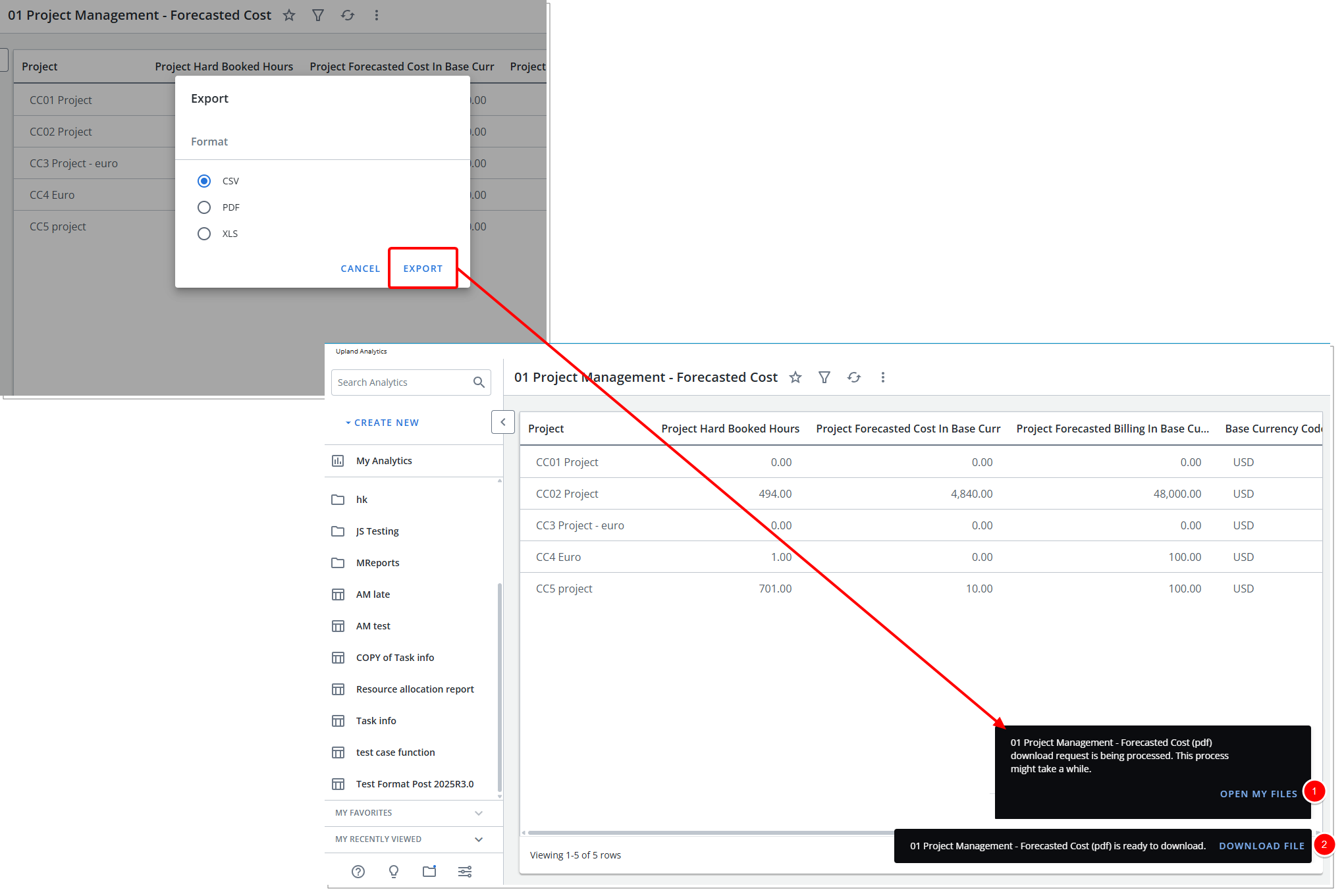Click the favorite star icon in lower report header
1344x896 pixels.
click(x=795, y=377)
